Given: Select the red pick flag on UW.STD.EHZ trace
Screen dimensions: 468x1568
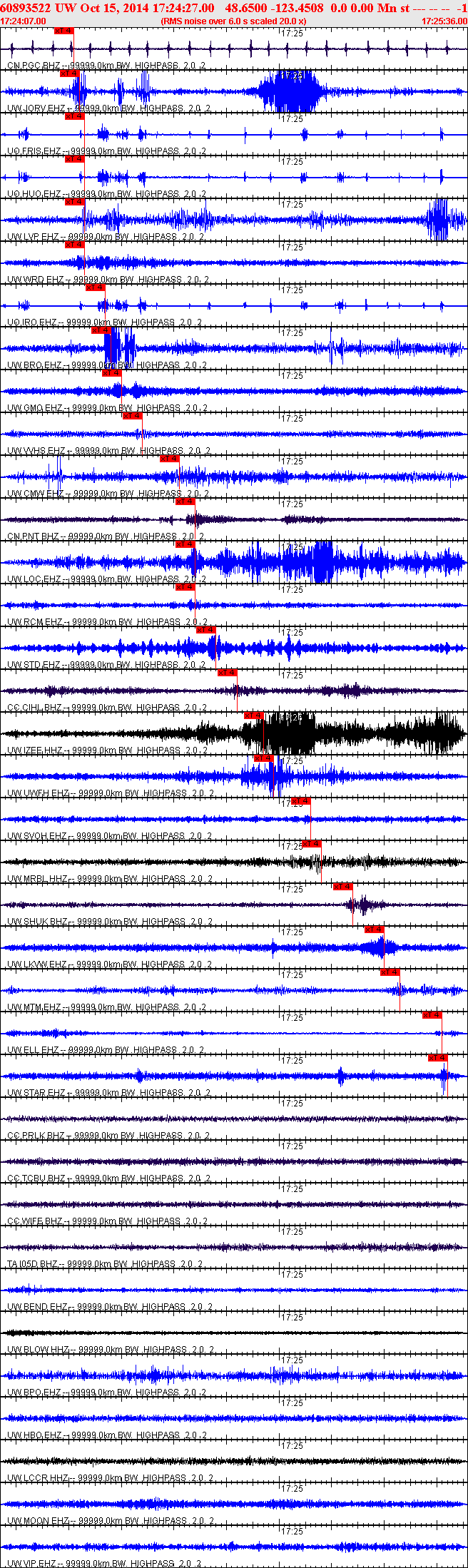Looking at the screenshot, I should (x=206, y=630).
